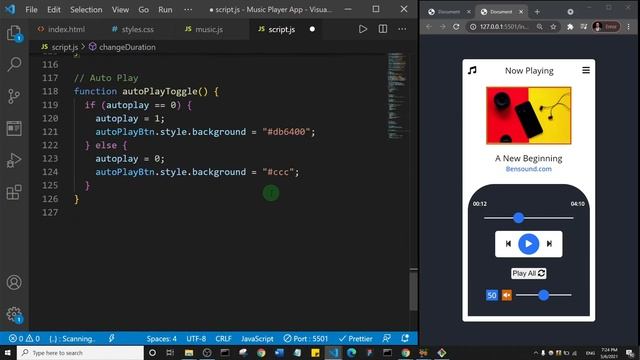The image size is (640, 360).
Task: Change indentation via Spaces: 4
Action: (162, 338)
